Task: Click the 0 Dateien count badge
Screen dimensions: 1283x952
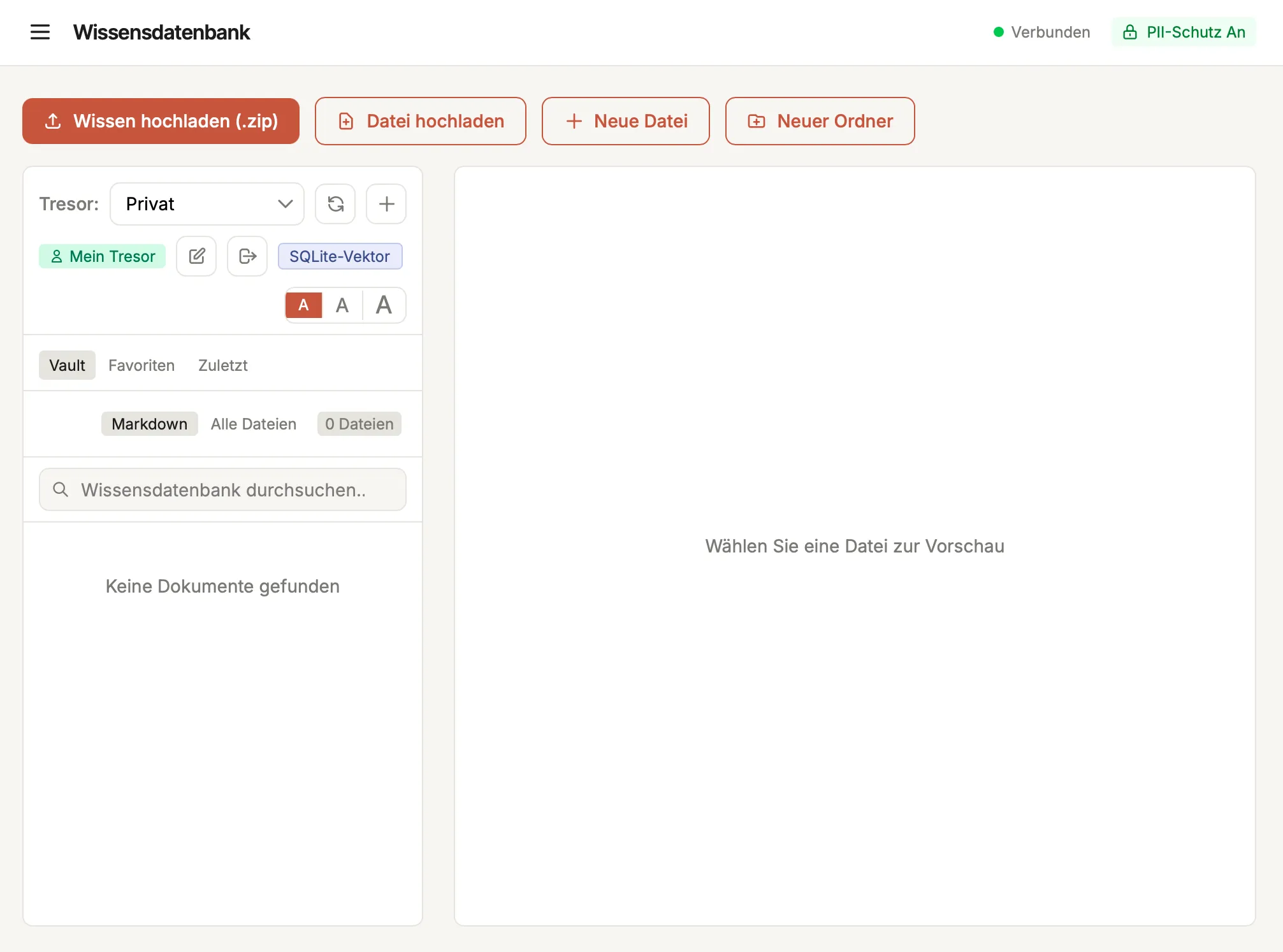Action: tap(359, 424)
